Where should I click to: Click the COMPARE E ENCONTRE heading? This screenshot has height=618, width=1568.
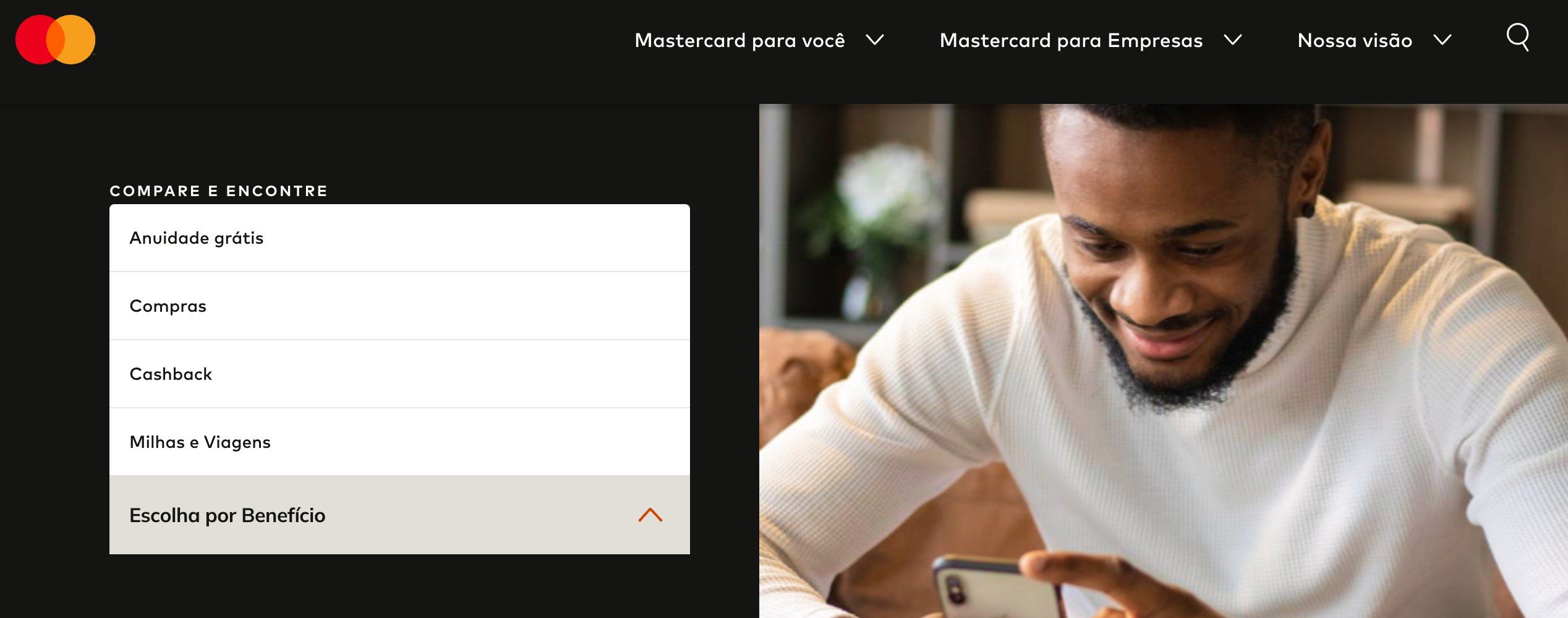point(218,191)
